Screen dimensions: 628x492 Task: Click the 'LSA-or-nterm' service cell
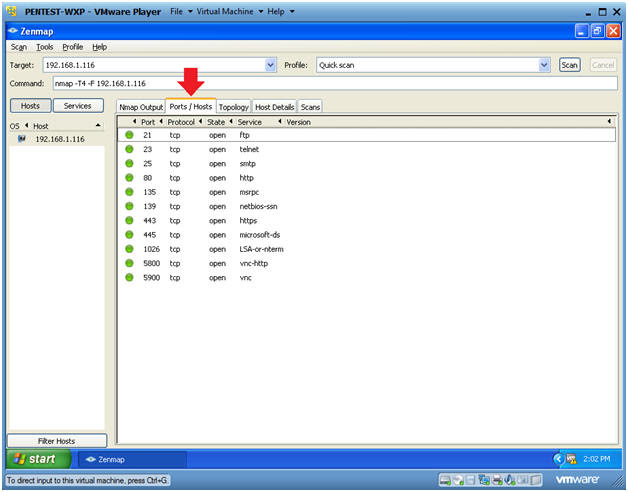click(261, 249)
